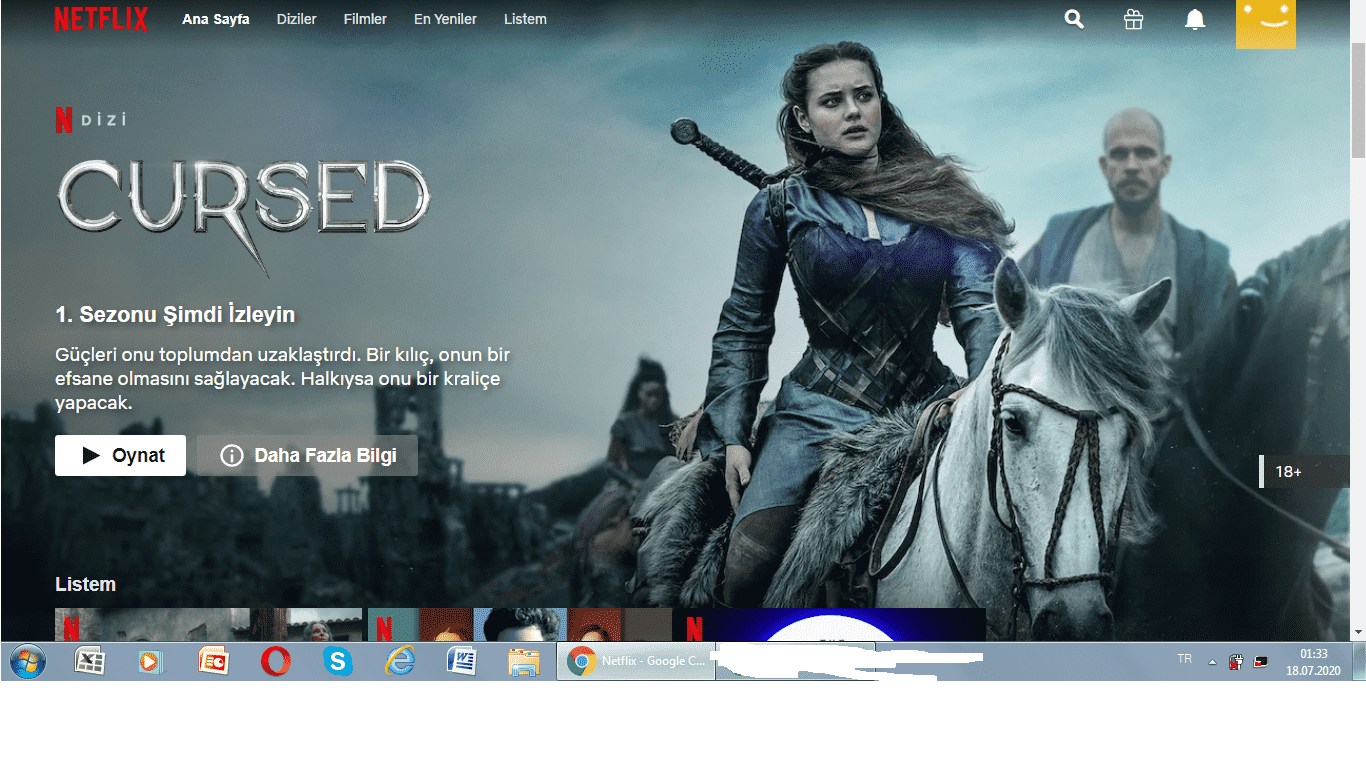Launch Internet Explorer from taskbar
The width and height of the screenshot is (1366, 768).
(400, 661)
